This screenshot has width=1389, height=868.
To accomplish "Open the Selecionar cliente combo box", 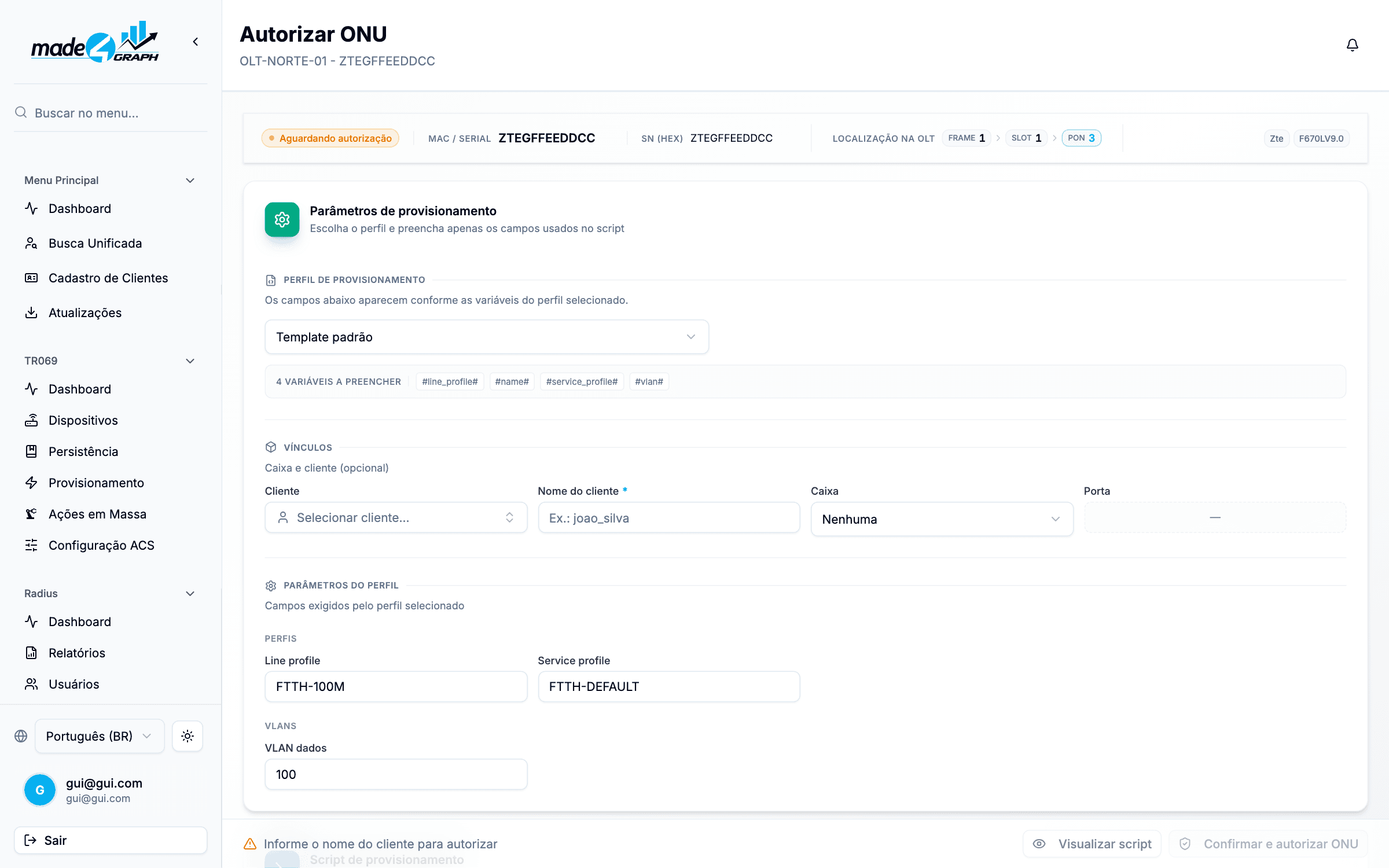I will 396,517.
